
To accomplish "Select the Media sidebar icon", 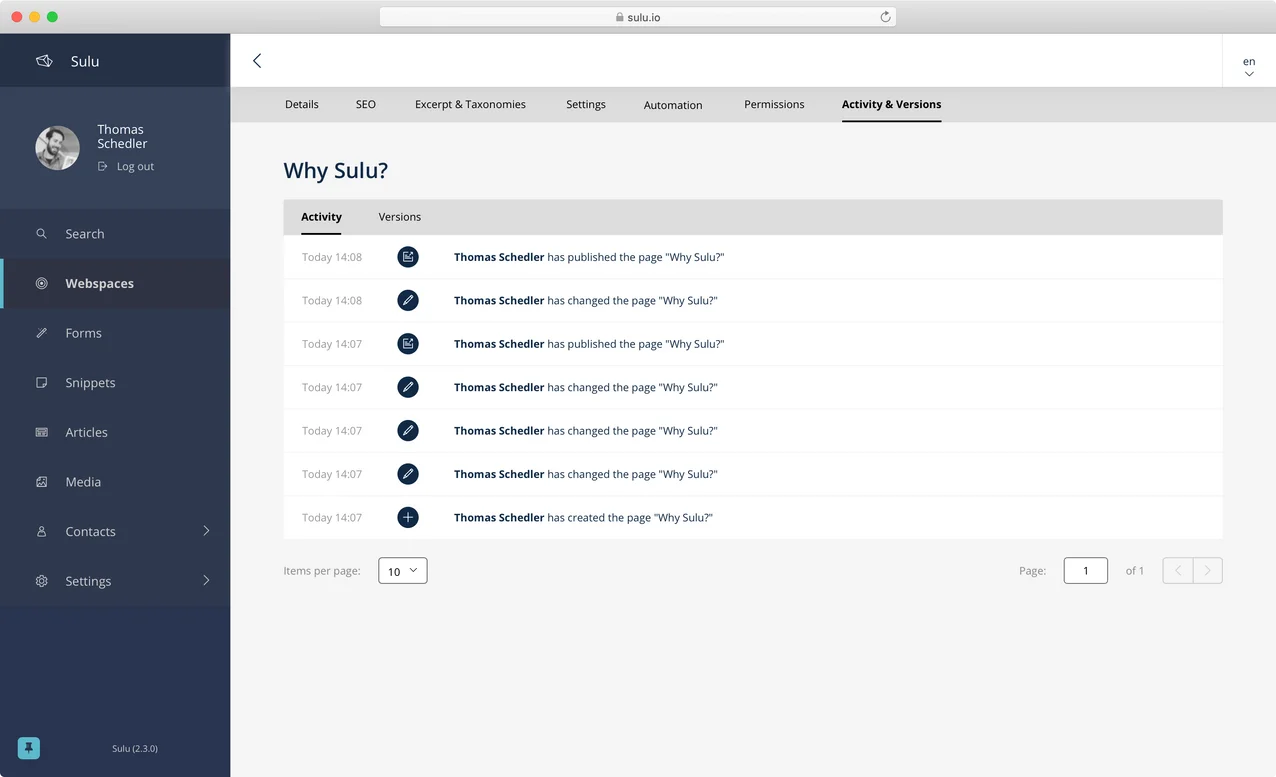I will (42, 481).
